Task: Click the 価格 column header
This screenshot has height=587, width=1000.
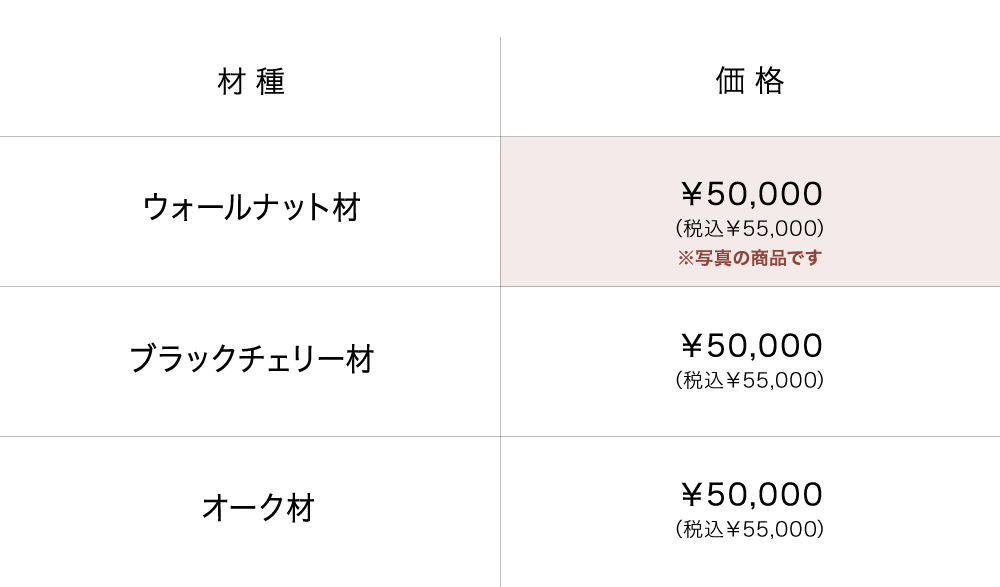Action: tap(750, 81)
